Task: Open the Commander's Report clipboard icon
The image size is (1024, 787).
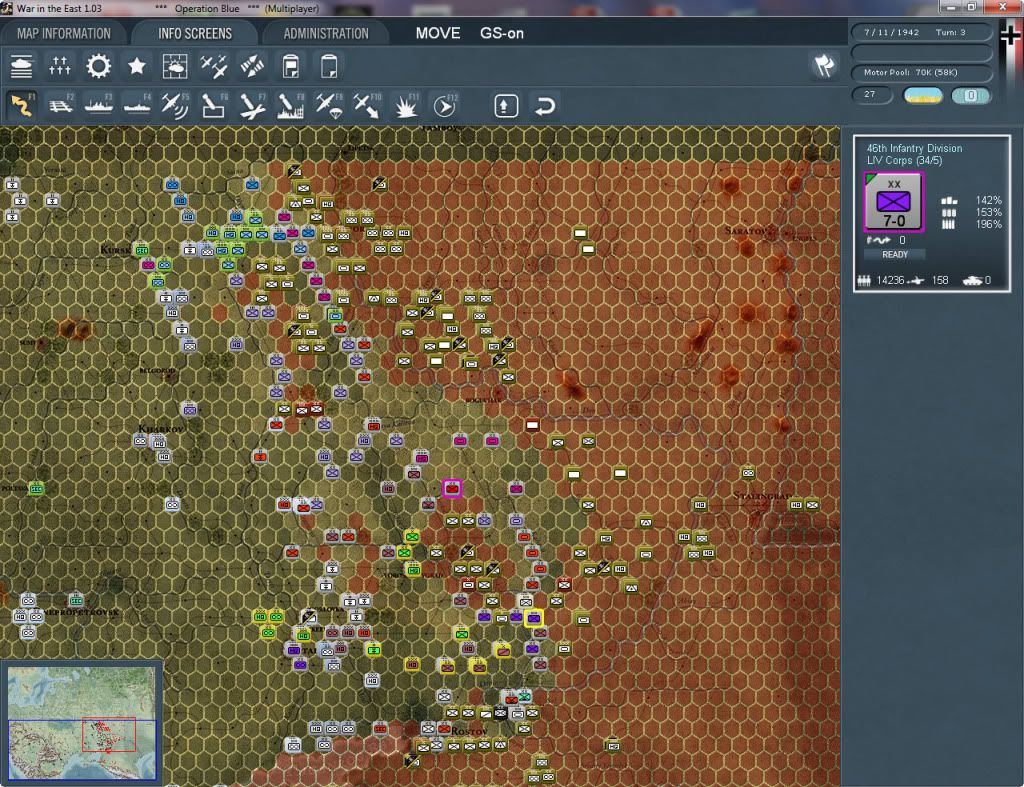Action: pos(291,66)
